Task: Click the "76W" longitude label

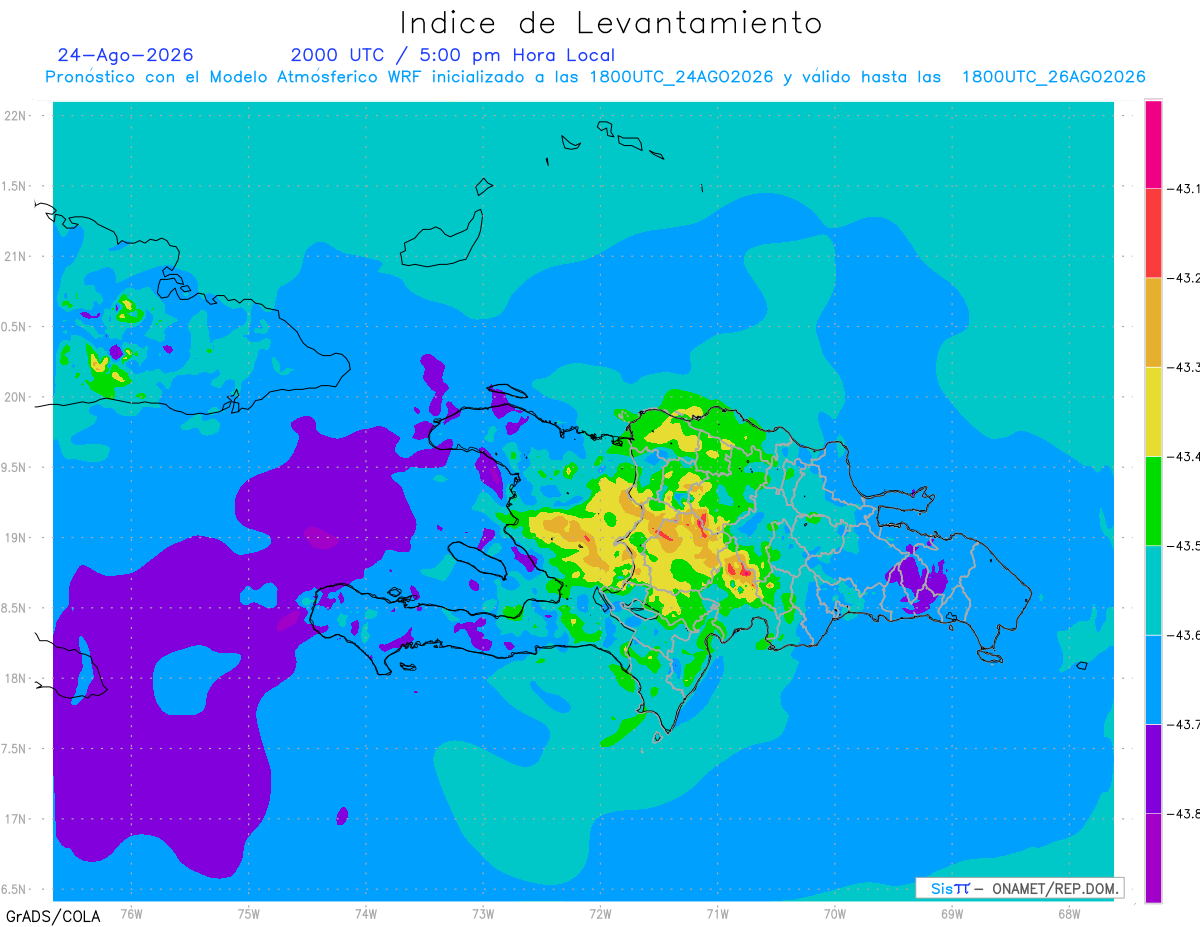Action: coord(131,914)
